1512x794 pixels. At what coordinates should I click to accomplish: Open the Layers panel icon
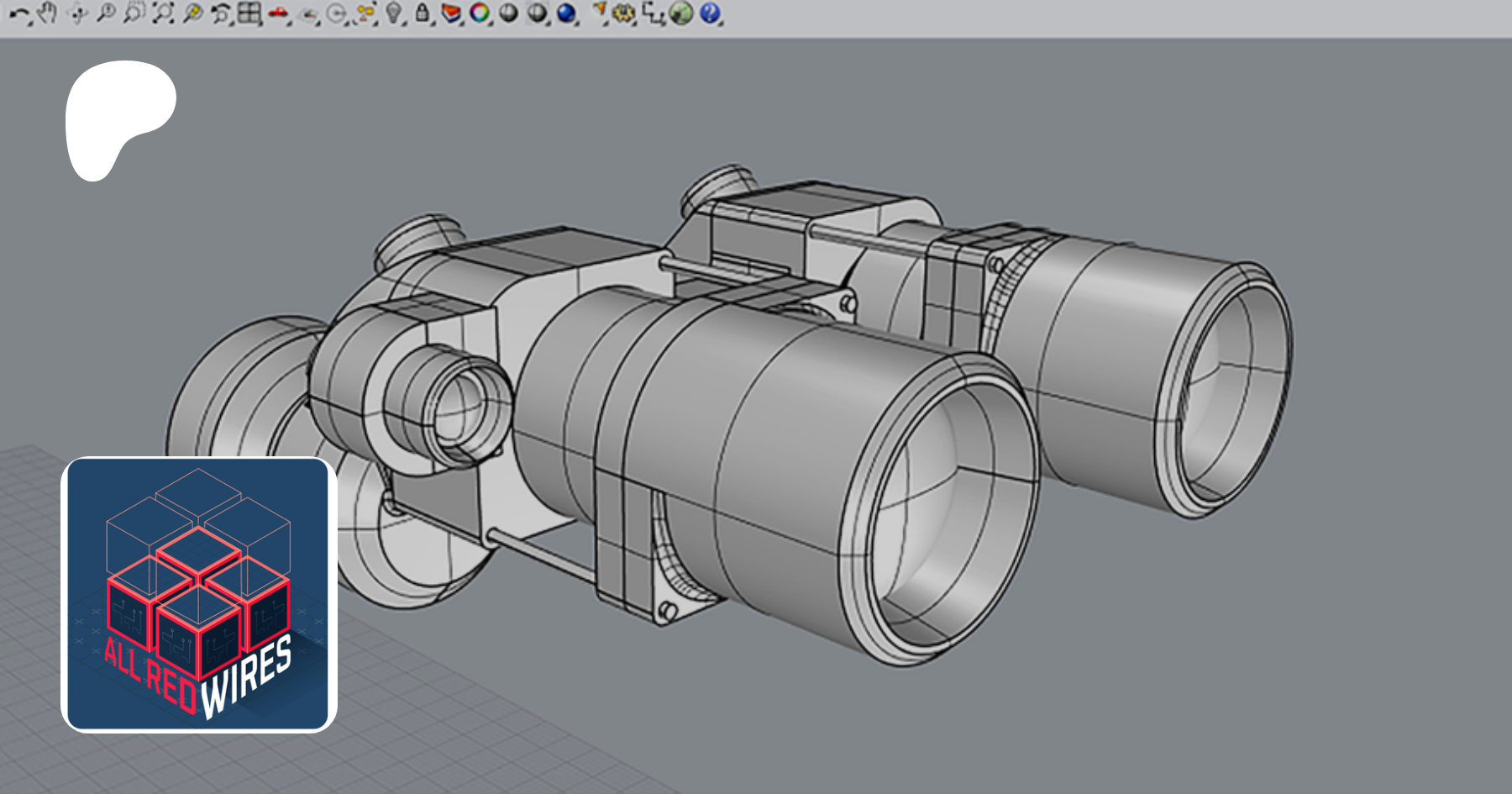pyautogui.click(x=451, y=13)
